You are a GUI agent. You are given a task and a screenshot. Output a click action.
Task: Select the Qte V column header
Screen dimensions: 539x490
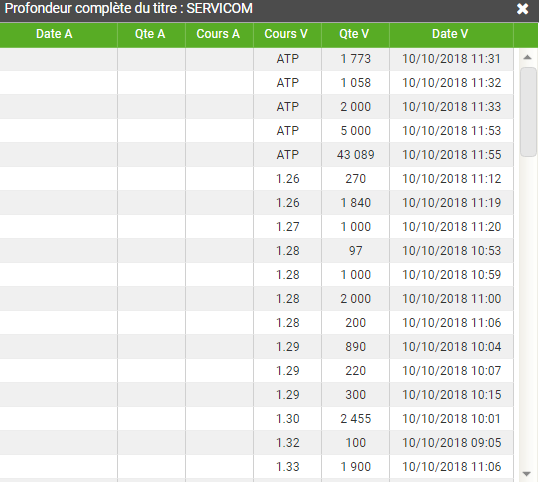tap(355, 34)
